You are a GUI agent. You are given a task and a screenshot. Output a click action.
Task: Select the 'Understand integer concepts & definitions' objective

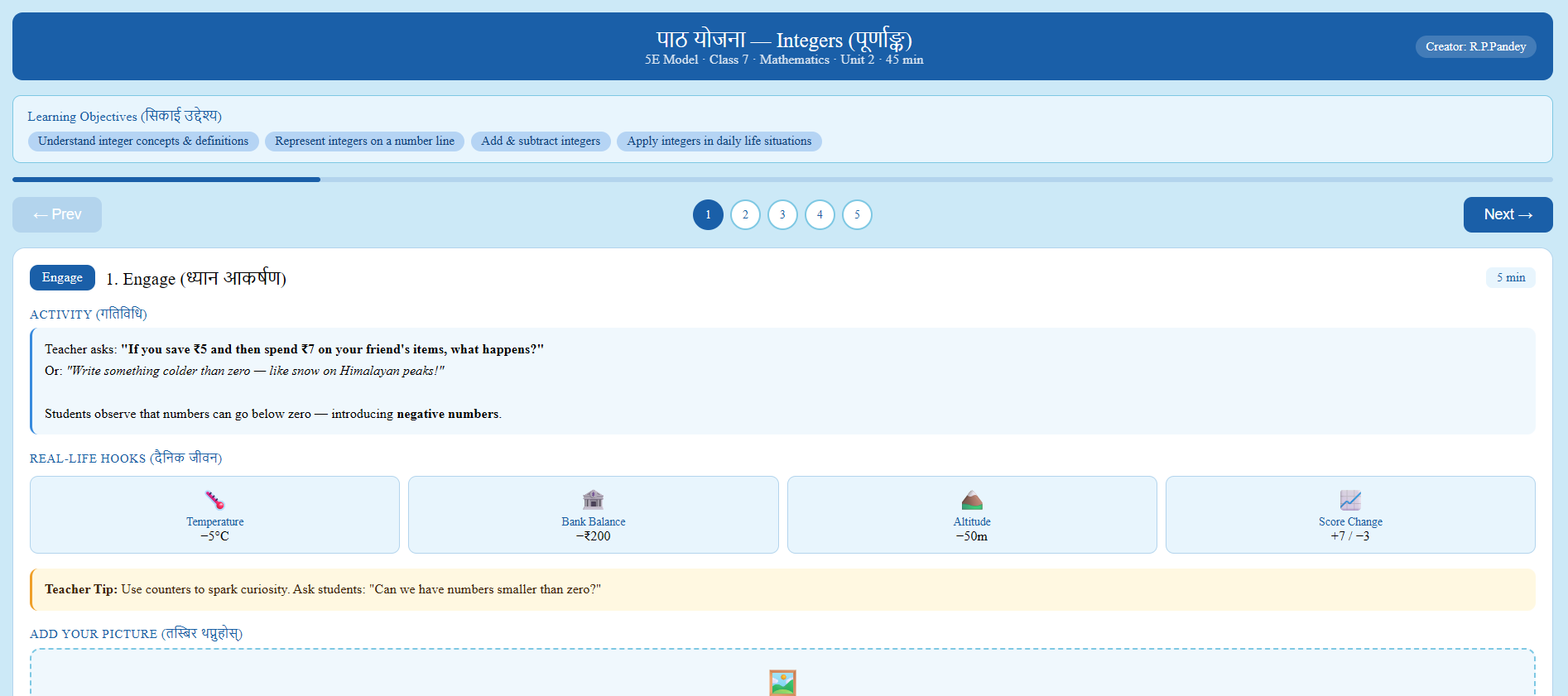click(x=143, y=142)
